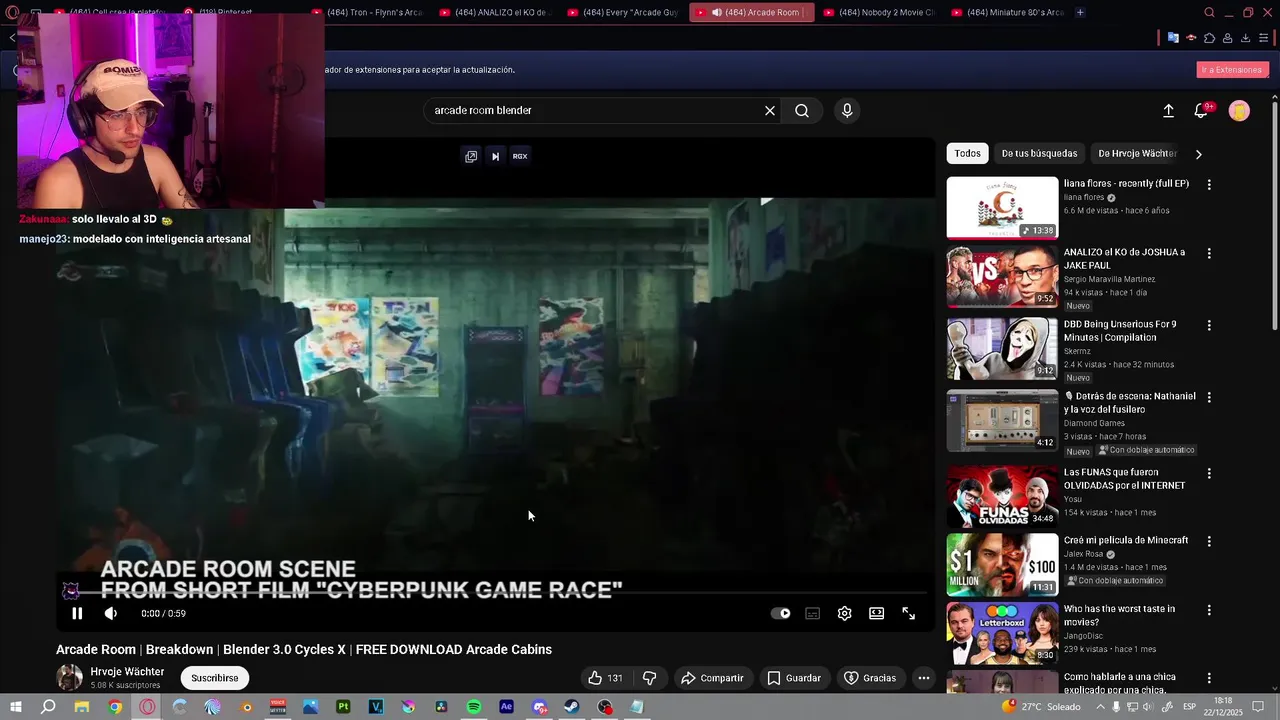1280x720 pixels.
Task: Turn on subtitles with the captions icon
Action: [x=812, y=613]
